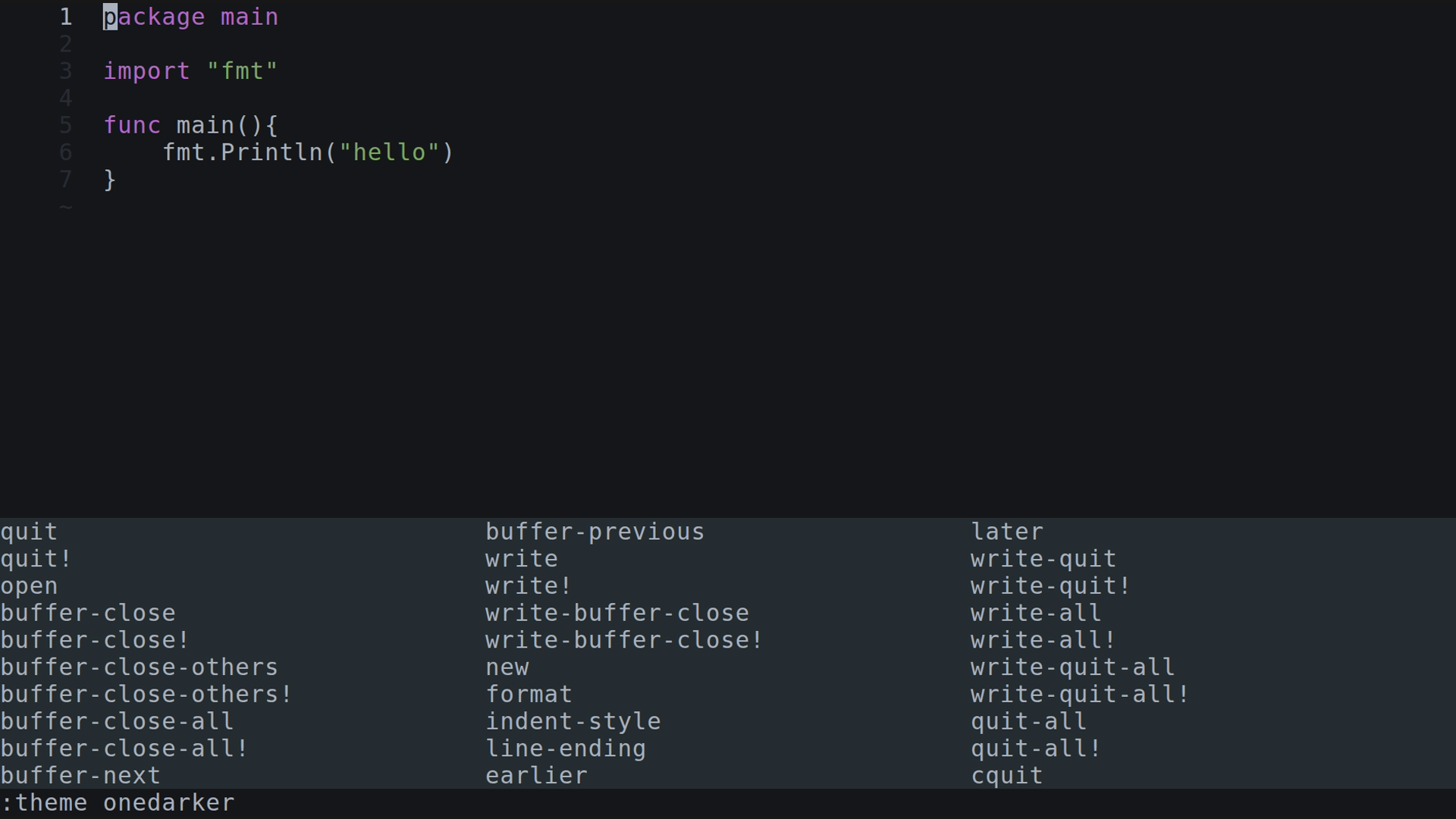Pick the "write-buffer-close!" command entry
Screen dimensions: 1456x819
623,640
